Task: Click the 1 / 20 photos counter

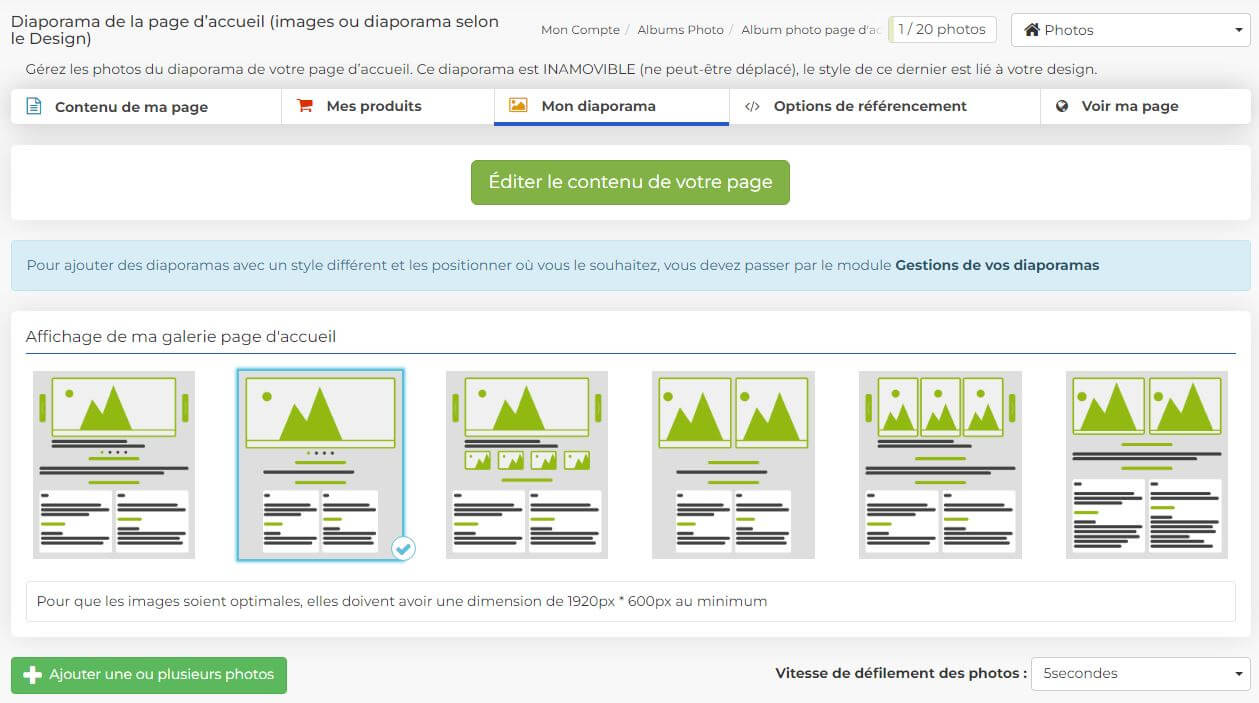Action: click(942, 30)
